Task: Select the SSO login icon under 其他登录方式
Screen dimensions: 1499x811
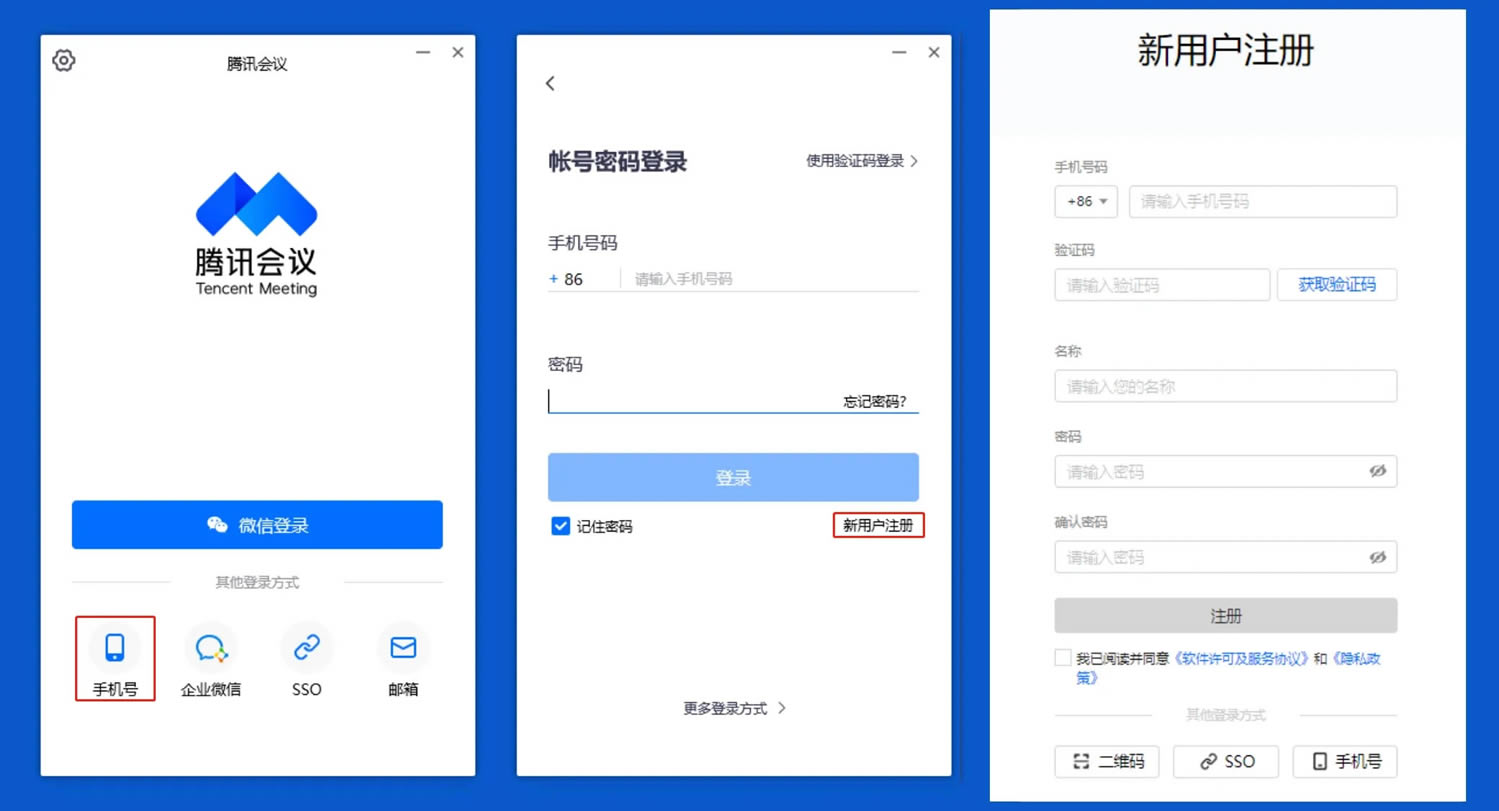Action: (x=306, y=647)
